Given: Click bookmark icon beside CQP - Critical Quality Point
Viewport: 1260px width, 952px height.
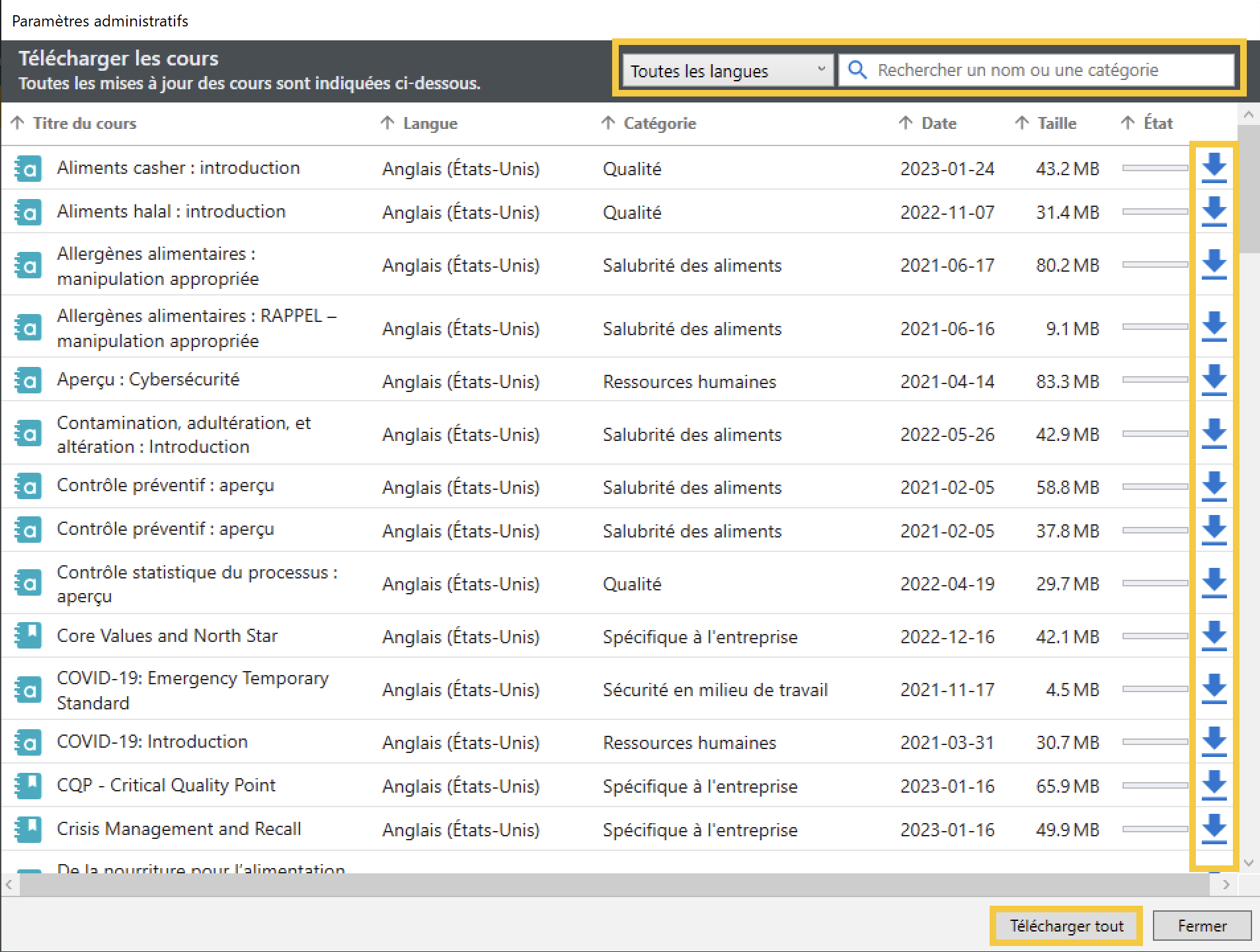Looking at the screenshot, I should click(x=28, y=785).
